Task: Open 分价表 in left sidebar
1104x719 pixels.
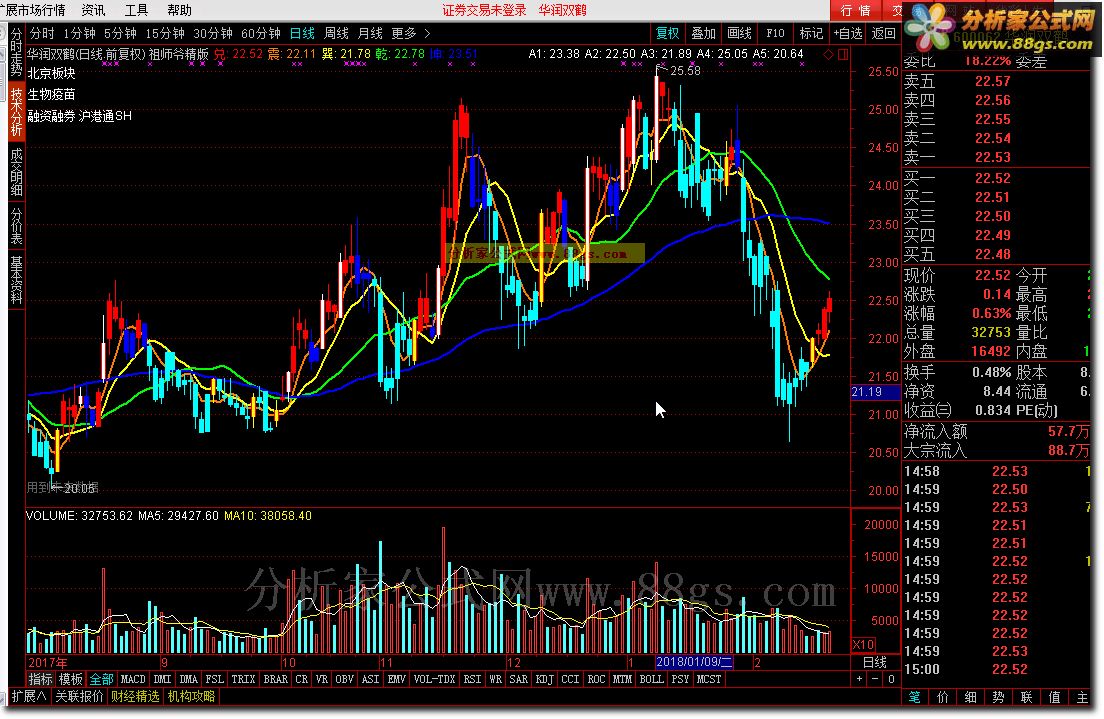Action: tap(16, 226)
